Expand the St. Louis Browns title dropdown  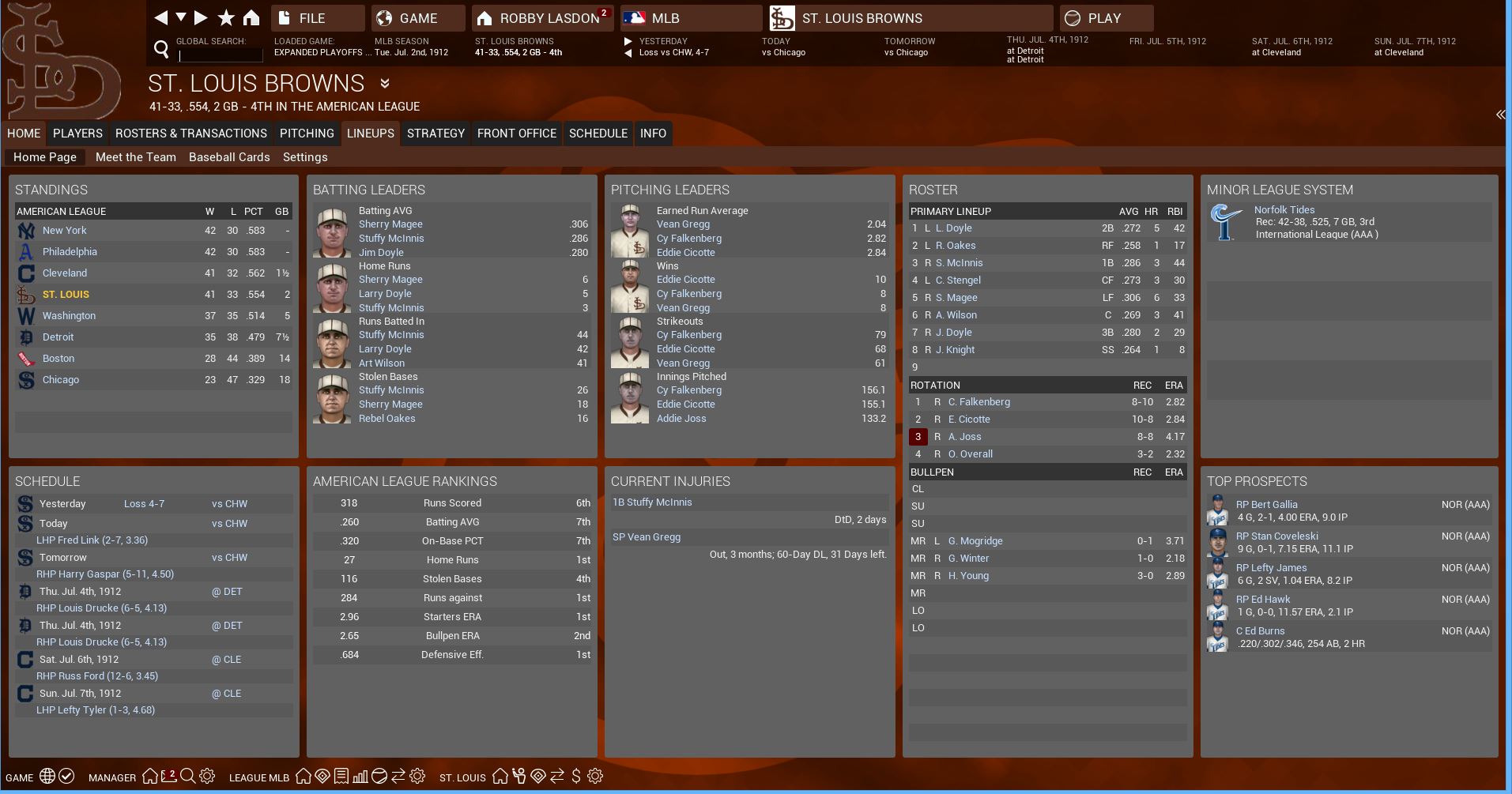385,84
